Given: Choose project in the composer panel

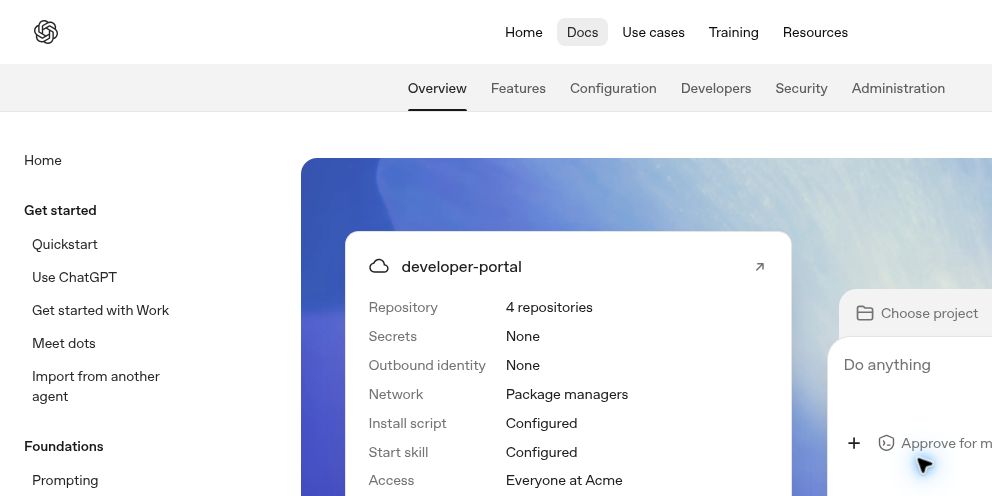Looking at the screenshot, I should (917, 313).
